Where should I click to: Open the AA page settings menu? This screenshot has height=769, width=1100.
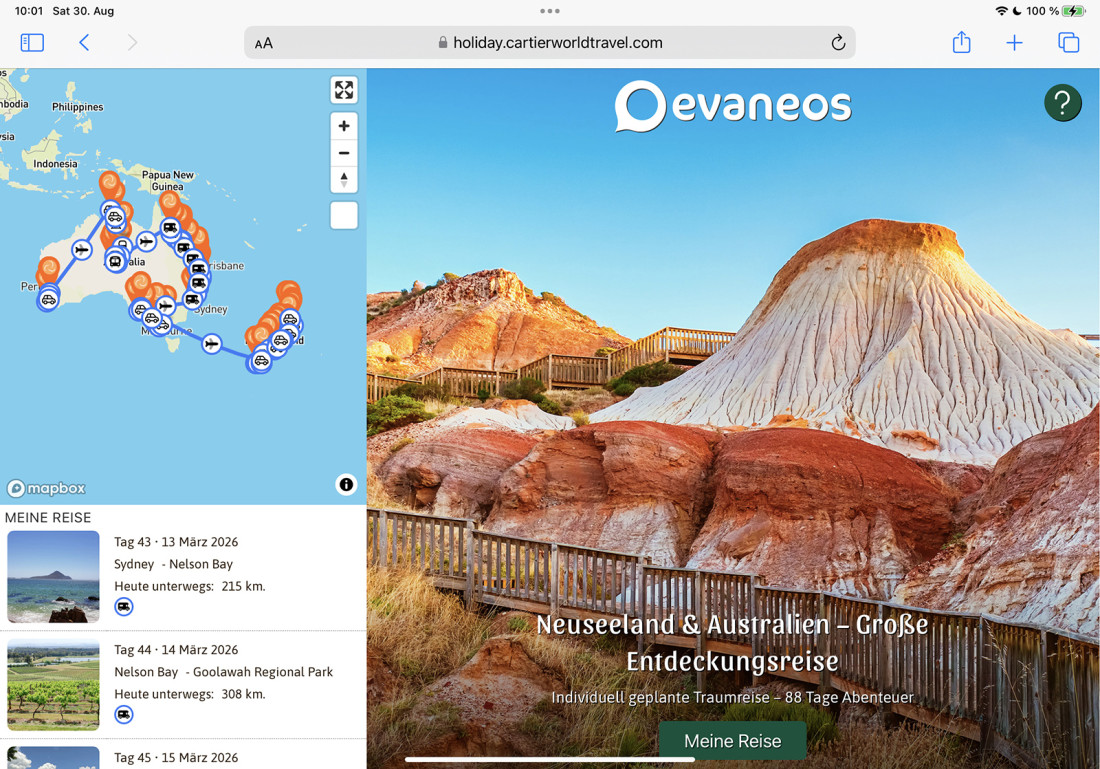(264, 43)
